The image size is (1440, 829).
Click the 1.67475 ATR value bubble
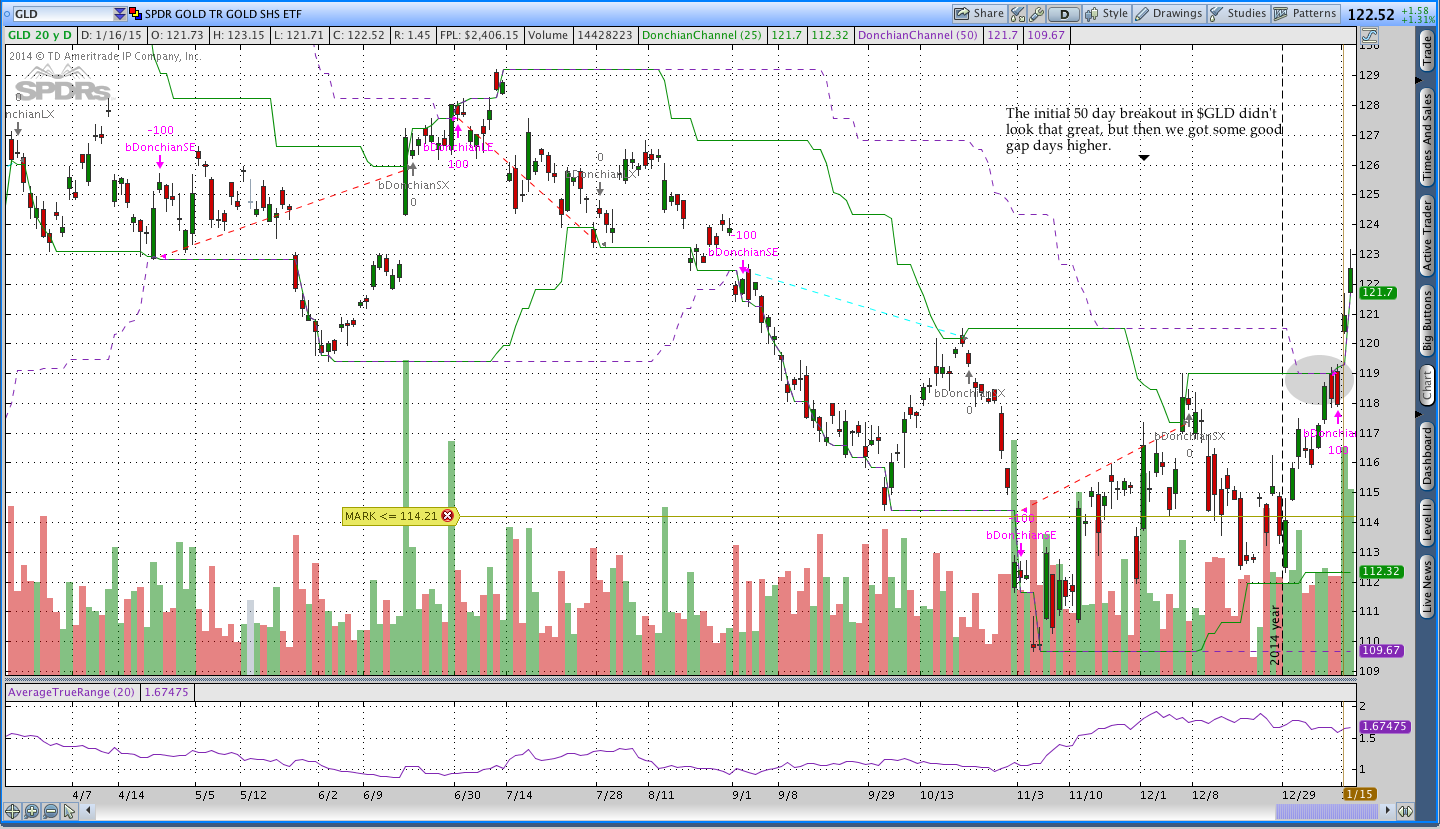coord(1384,726)
